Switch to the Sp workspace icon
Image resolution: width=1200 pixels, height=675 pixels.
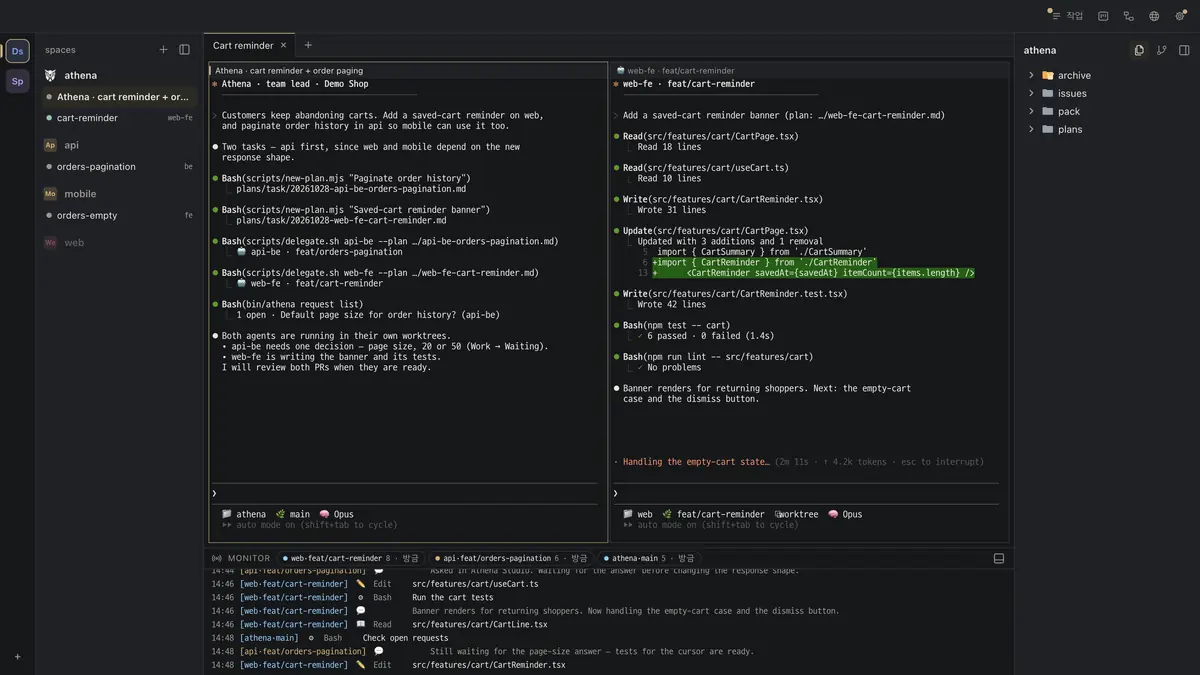[18, 81]
